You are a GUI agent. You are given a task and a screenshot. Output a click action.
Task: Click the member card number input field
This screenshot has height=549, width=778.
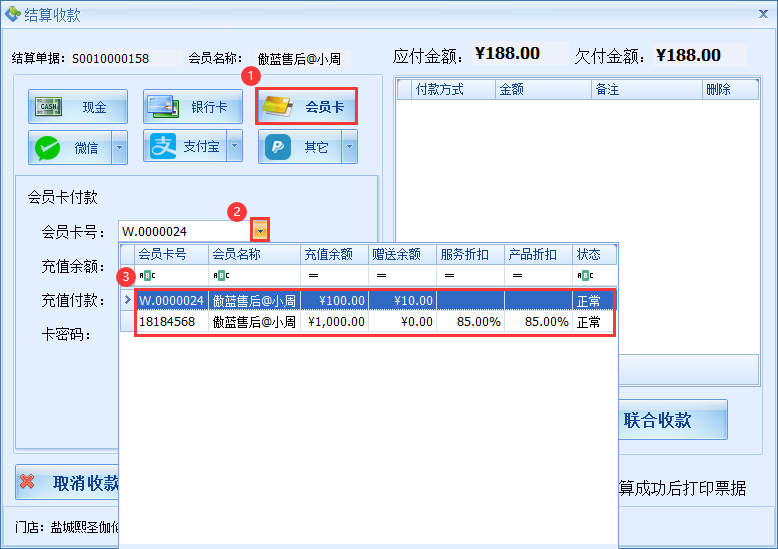pyautogui.click(x=186, y=231)
